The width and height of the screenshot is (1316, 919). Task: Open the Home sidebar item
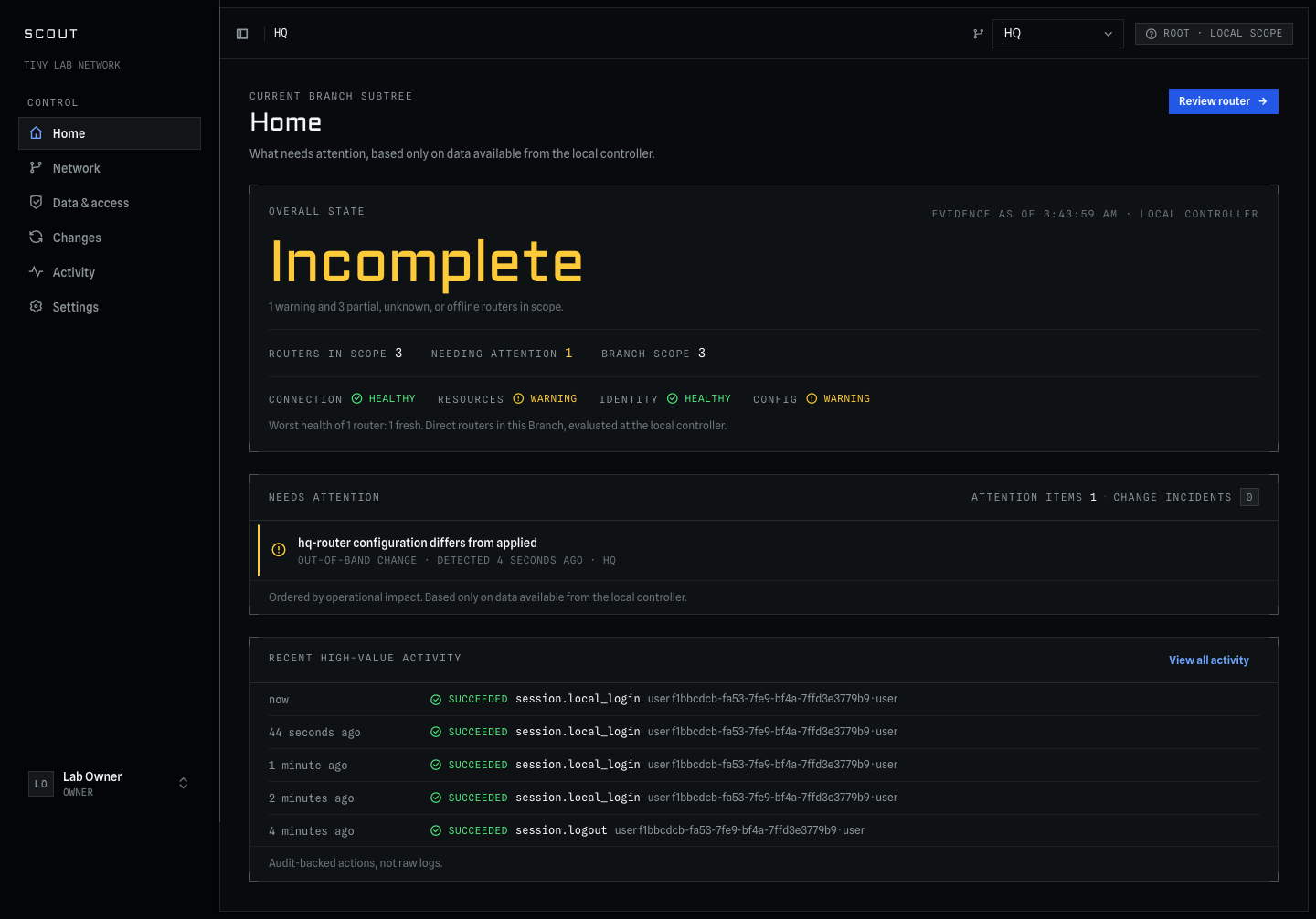point(110,133)
